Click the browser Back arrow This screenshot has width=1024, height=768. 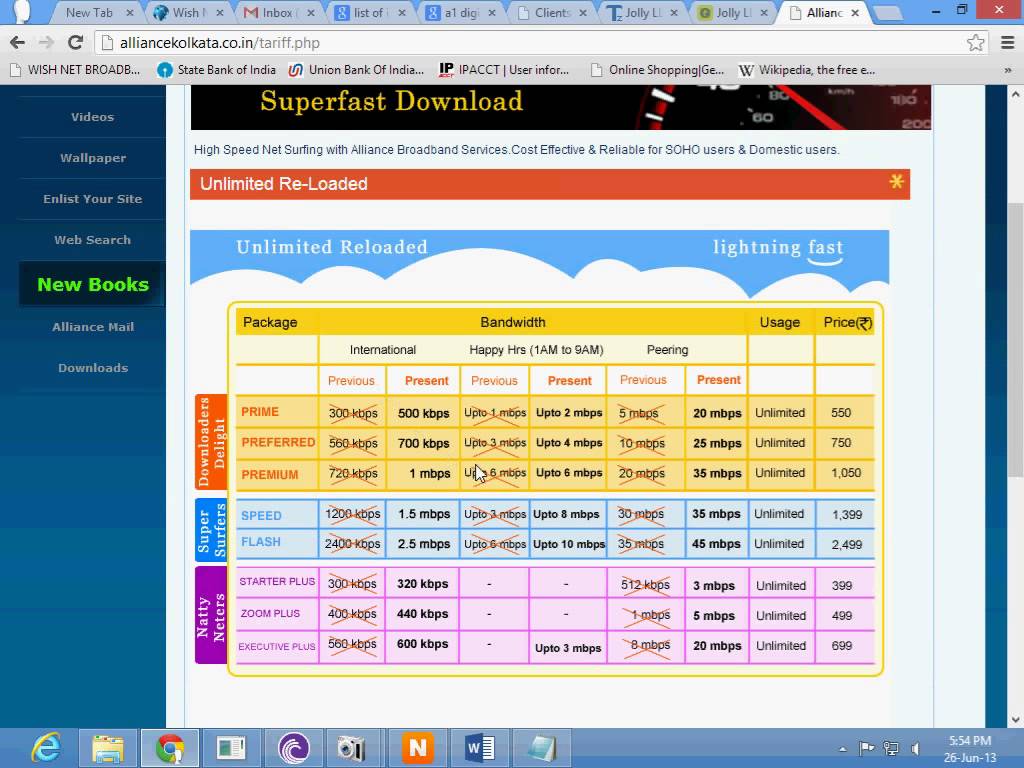18,43
